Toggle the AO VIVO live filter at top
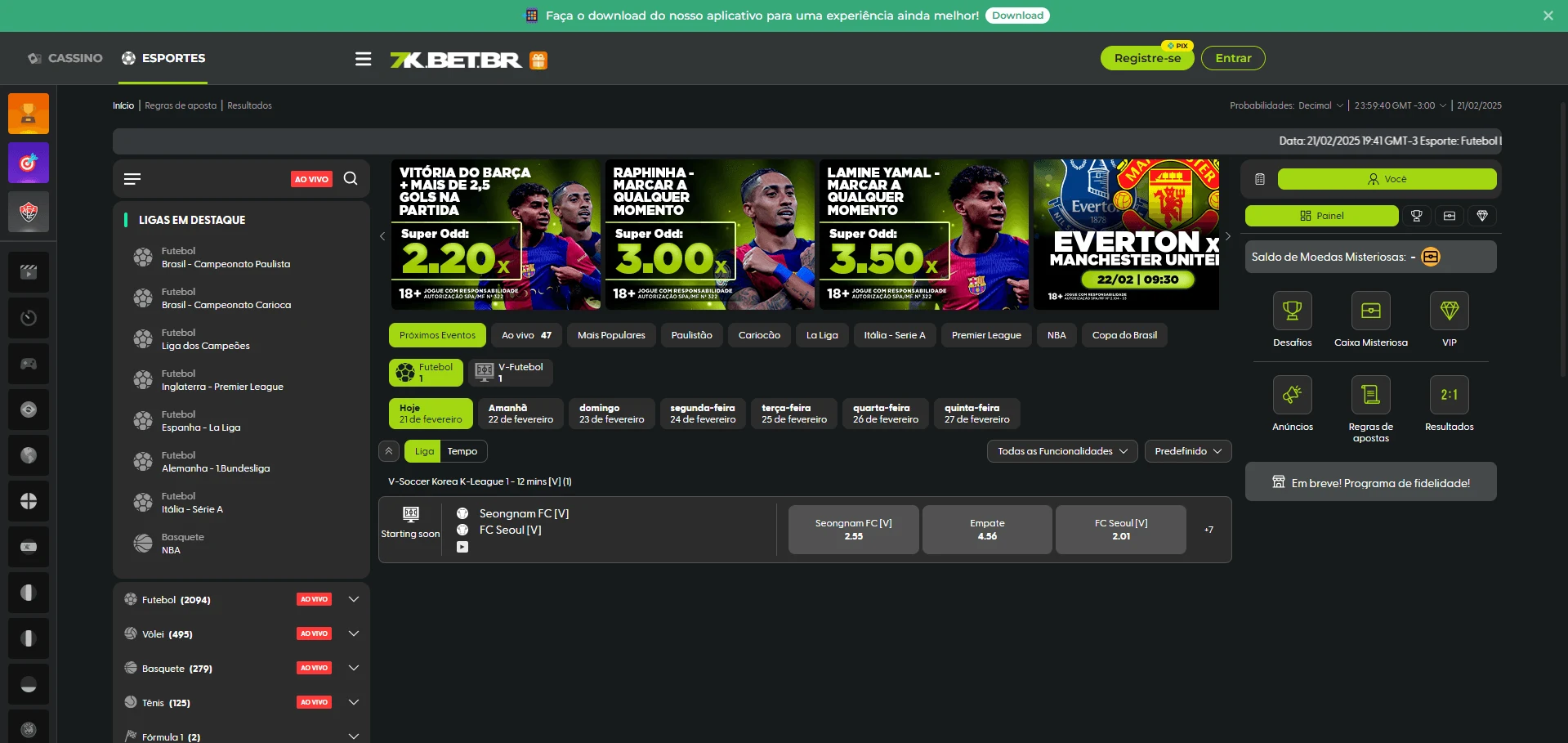The height and width of the screenshot is (743, 1568). click(x=312, y=179)
